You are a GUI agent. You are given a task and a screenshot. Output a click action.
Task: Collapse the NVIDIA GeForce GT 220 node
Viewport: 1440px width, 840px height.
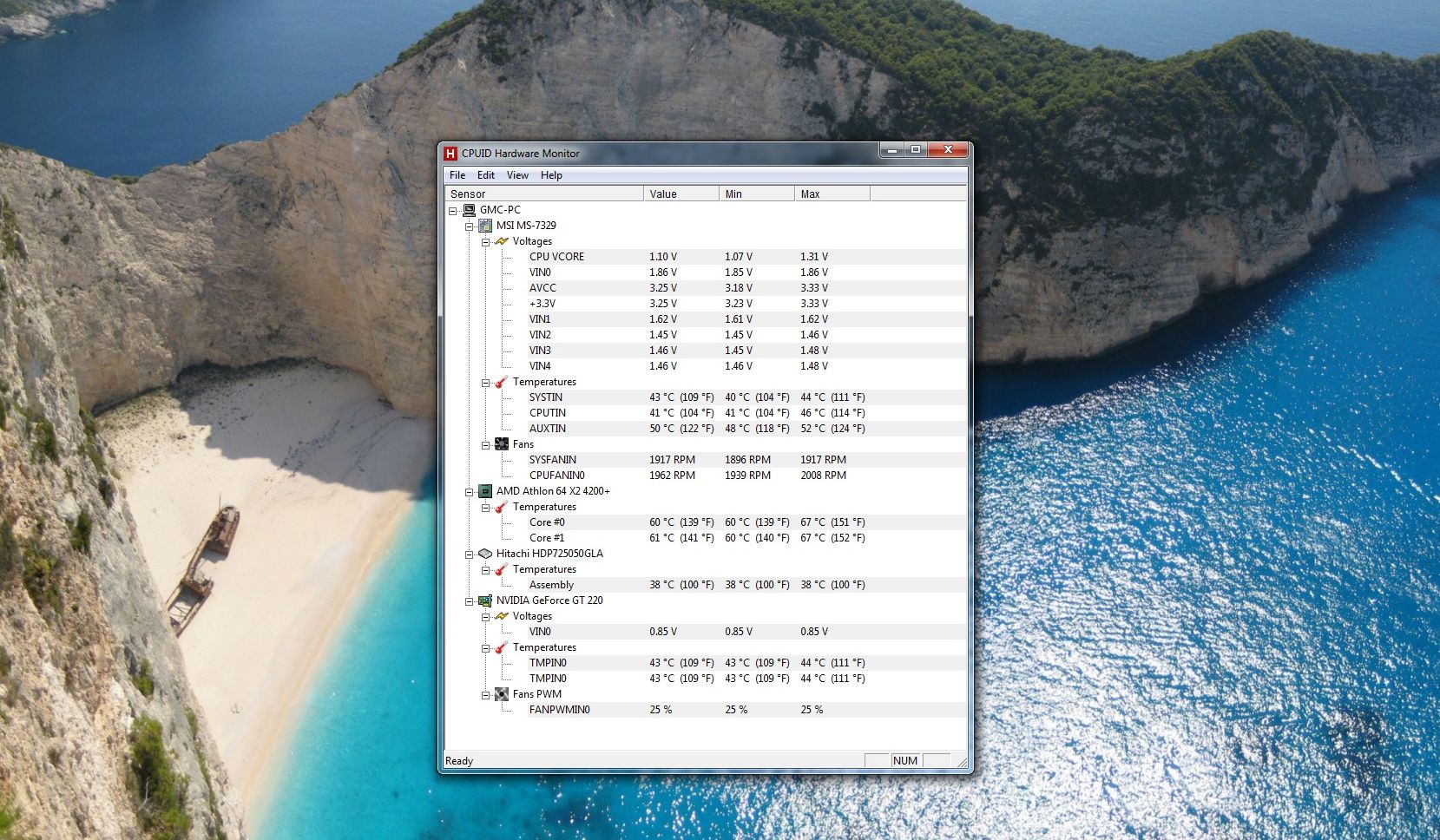click(470, 601)
